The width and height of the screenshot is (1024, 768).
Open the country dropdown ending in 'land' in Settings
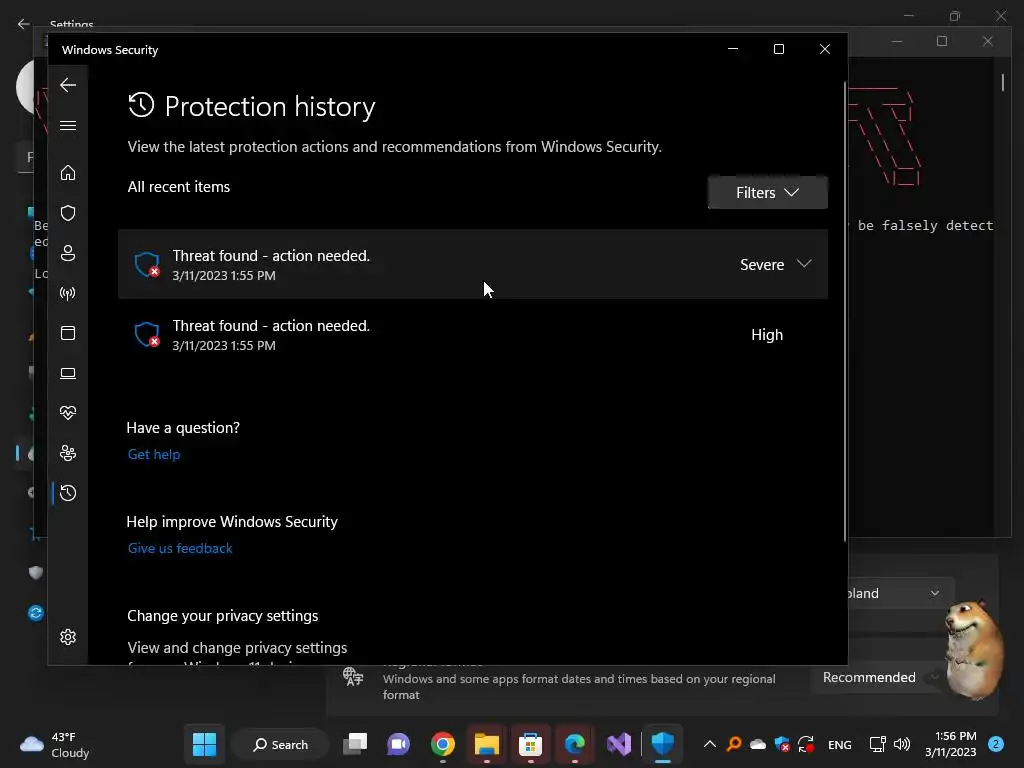[901, 594]
